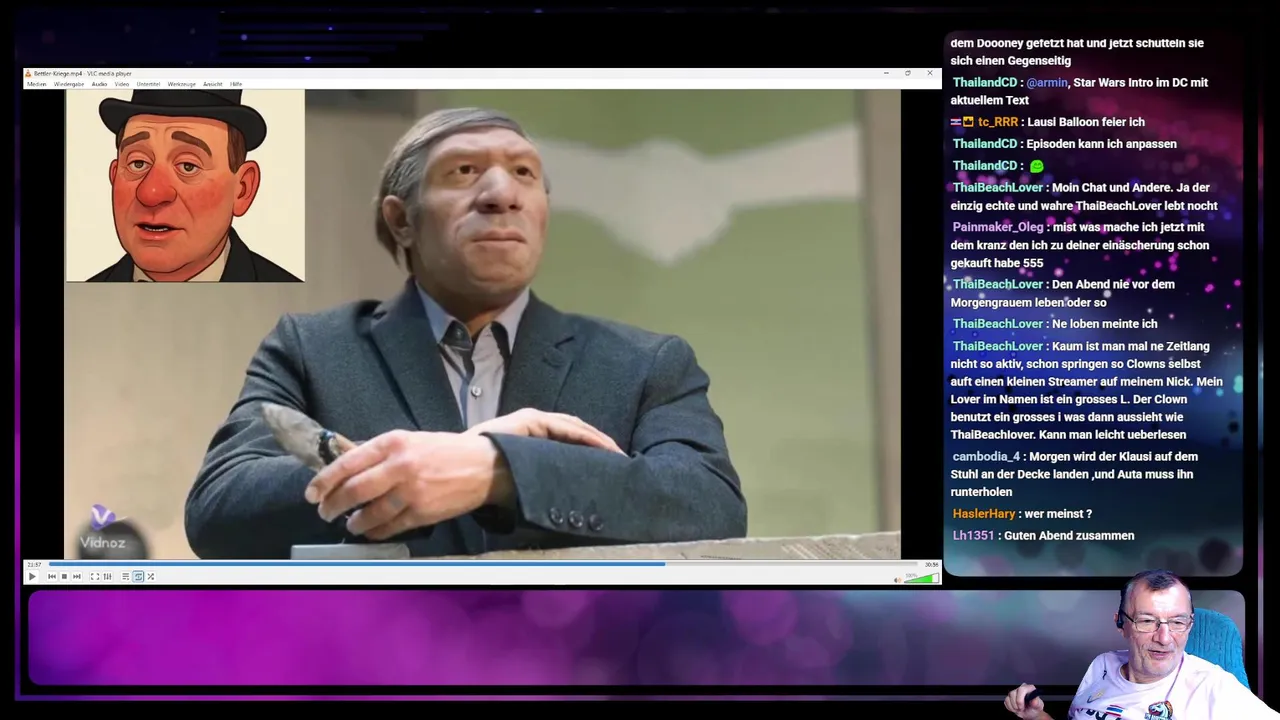Skip to next track in VLC

[77, 576]
